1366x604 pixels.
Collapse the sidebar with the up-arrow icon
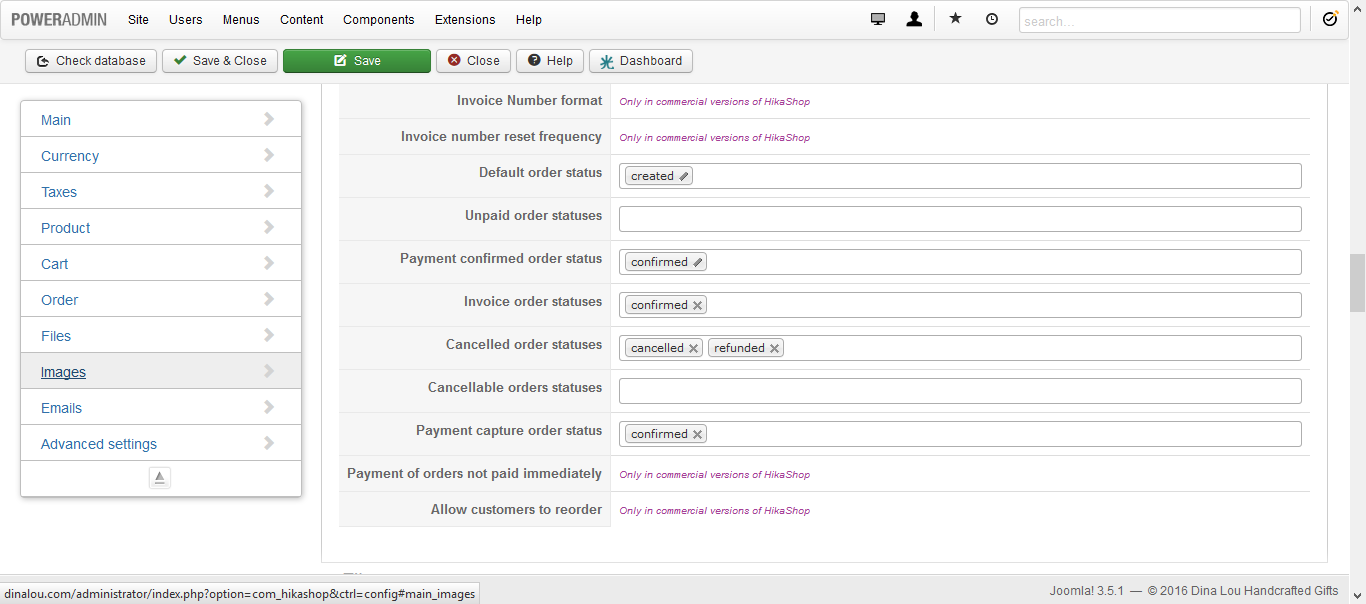point(160,478)
